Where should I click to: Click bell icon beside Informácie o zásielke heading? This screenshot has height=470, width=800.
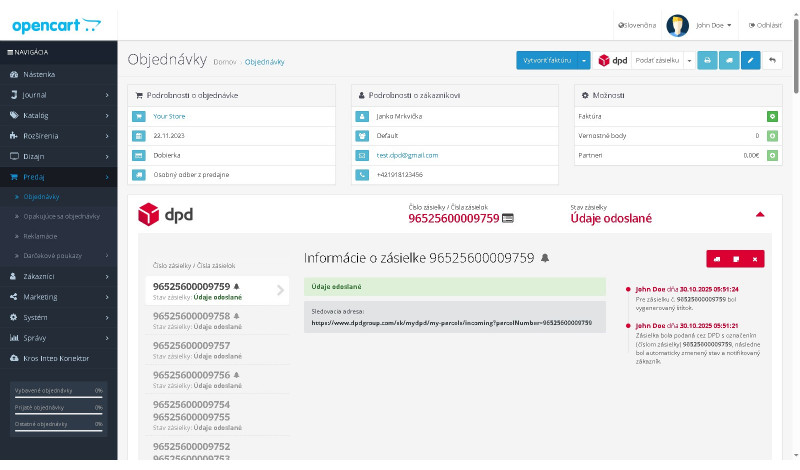point(545,258)
